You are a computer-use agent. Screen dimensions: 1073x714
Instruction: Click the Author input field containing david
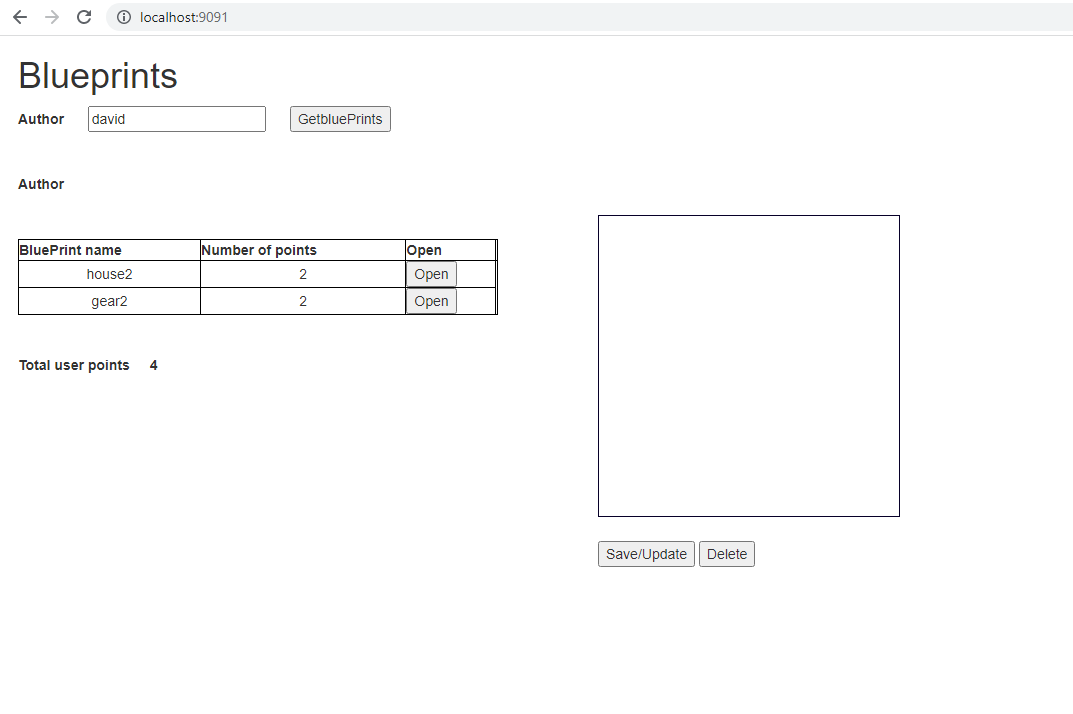(x=177, y=119)
